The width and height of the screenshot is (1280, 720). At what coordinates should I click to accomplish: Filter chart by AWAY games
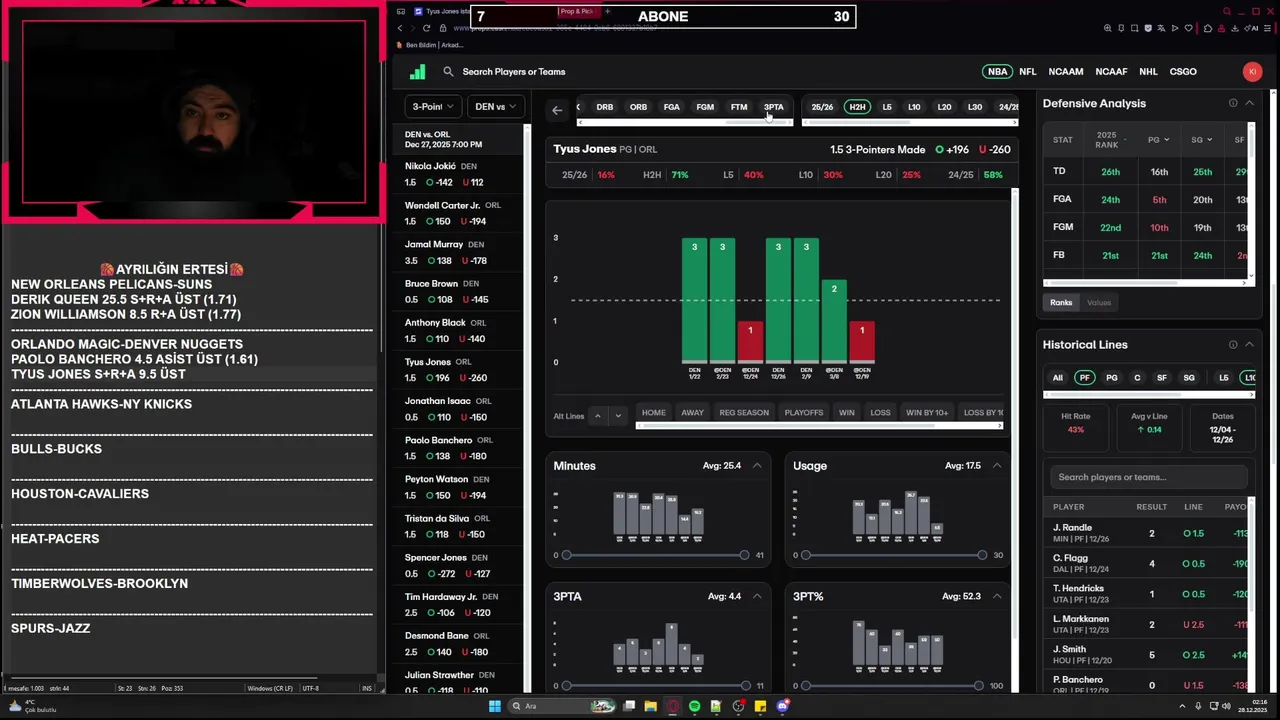(693, 413)
